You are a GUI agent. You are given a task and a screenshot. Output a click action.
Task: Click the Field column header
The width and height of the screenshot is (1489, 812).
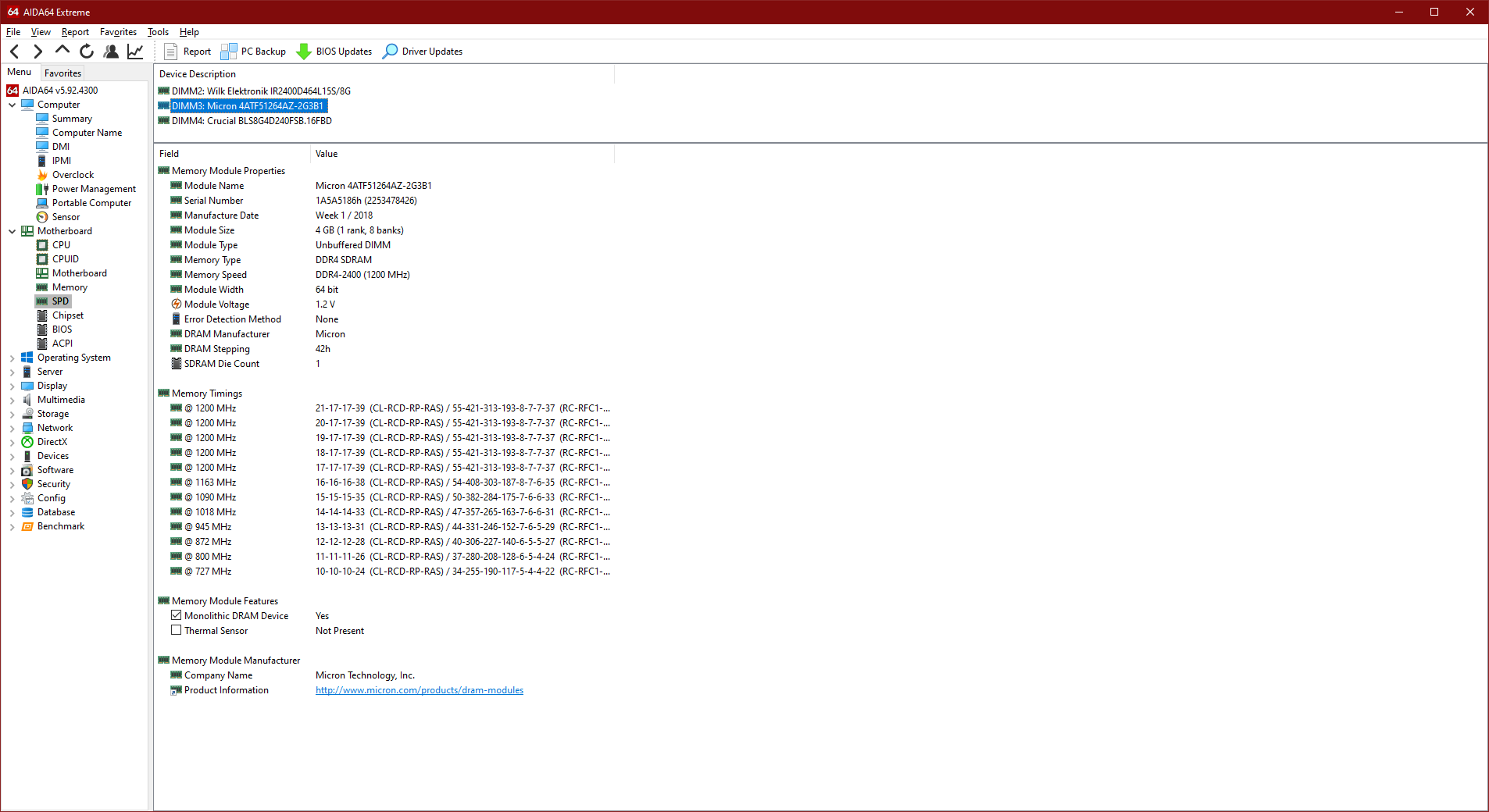[x=232, y=154]
